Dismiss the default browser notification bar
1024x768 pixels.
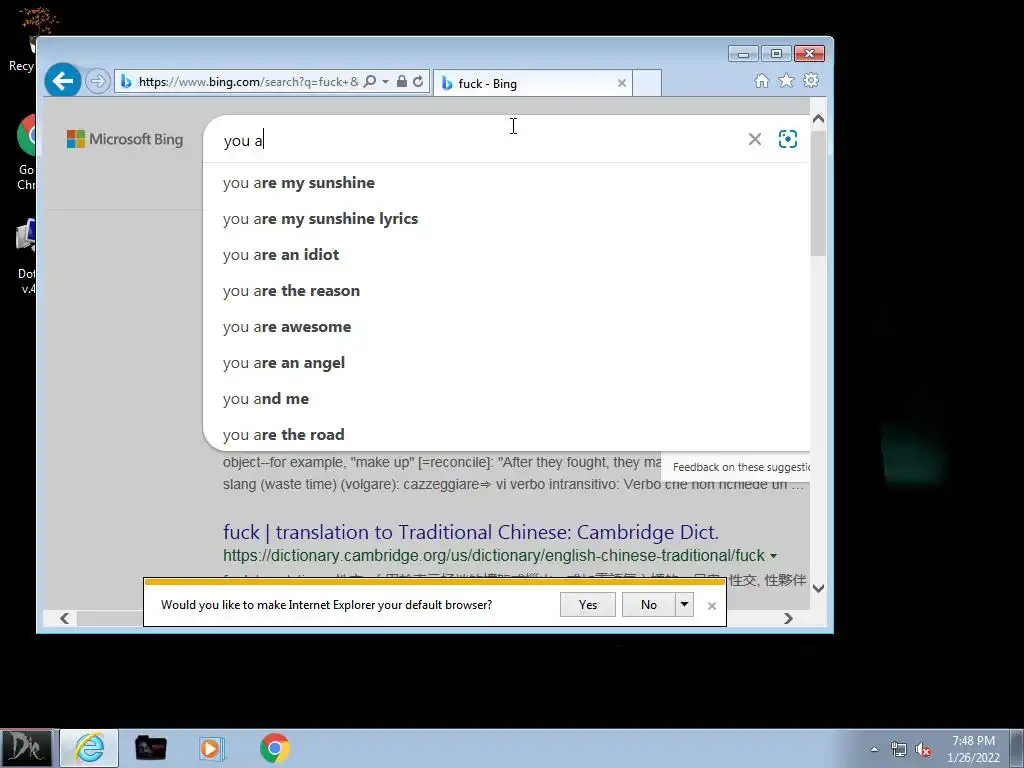[x=712, y=606]
